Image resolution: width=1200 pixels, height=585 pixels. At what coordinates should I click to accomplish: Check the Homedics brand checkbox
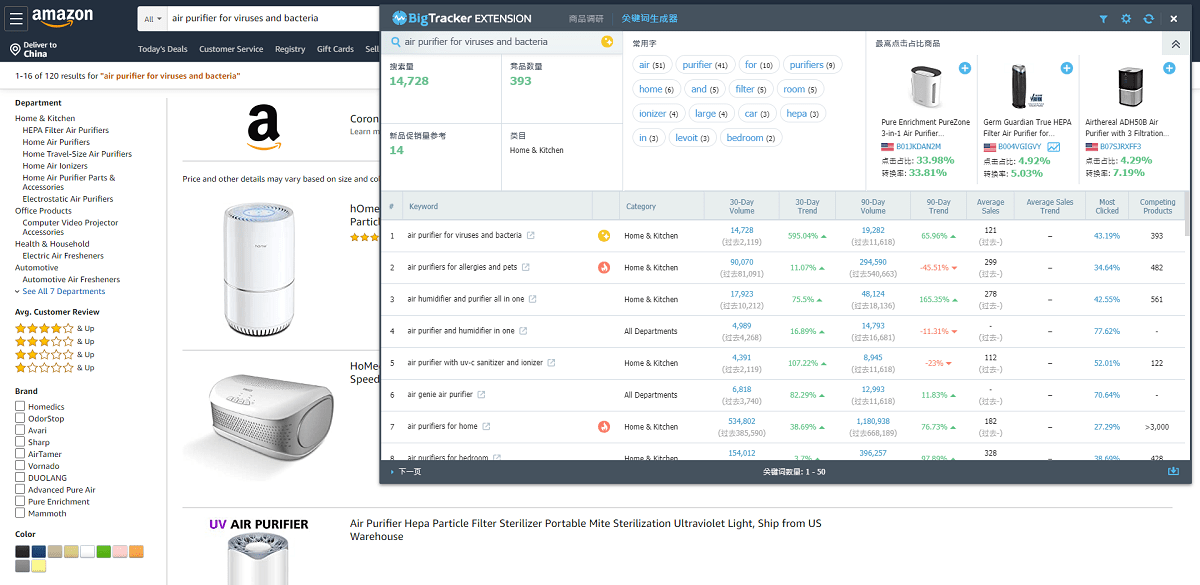click(x=20, y=406)
